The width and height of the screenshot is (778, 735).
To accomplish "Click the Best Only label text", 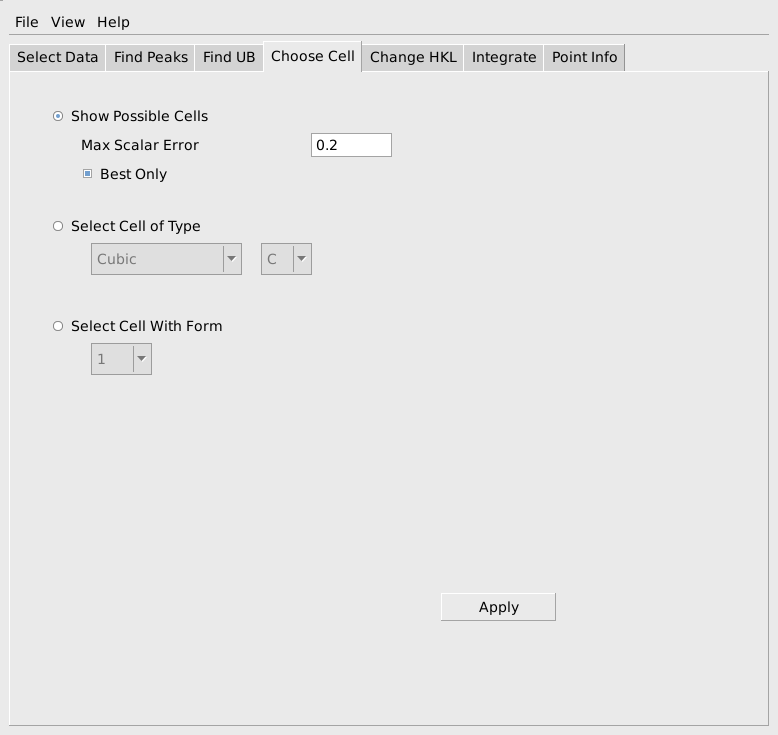I will click(x=133, y=174).
